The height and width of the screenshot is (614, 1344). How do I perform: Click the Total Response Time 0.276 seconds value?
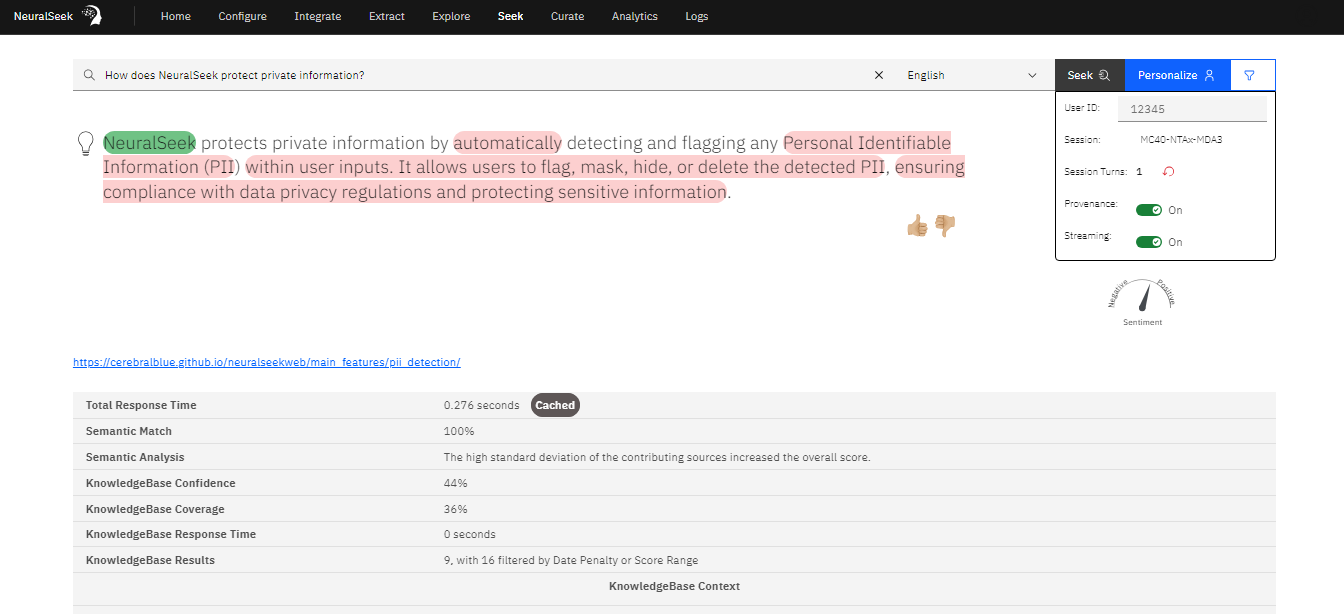pyautogui.click(x=482, y=405)
